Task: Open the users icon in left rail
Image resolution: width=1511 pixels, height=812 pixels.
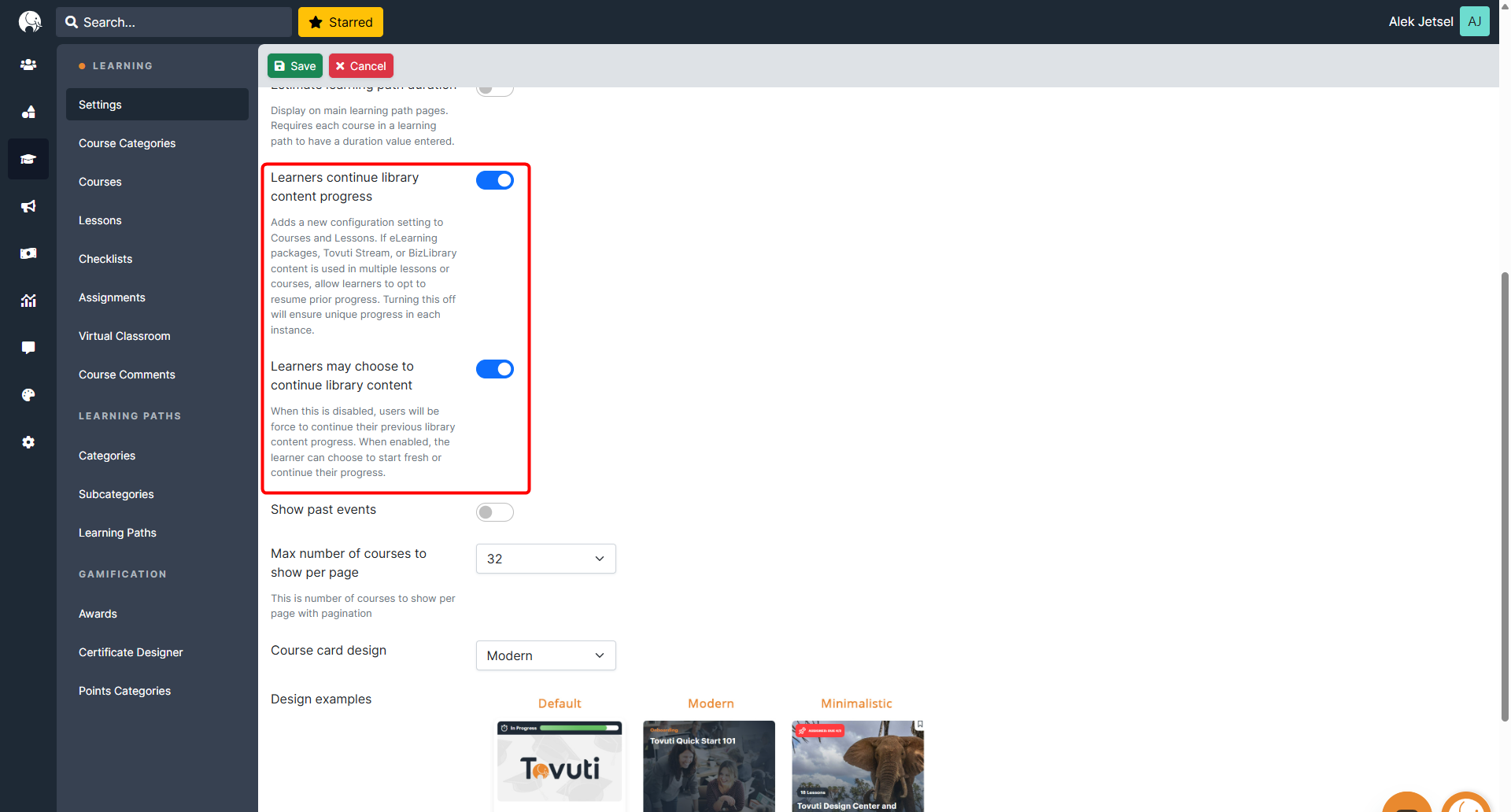Action: pos(28,65)
